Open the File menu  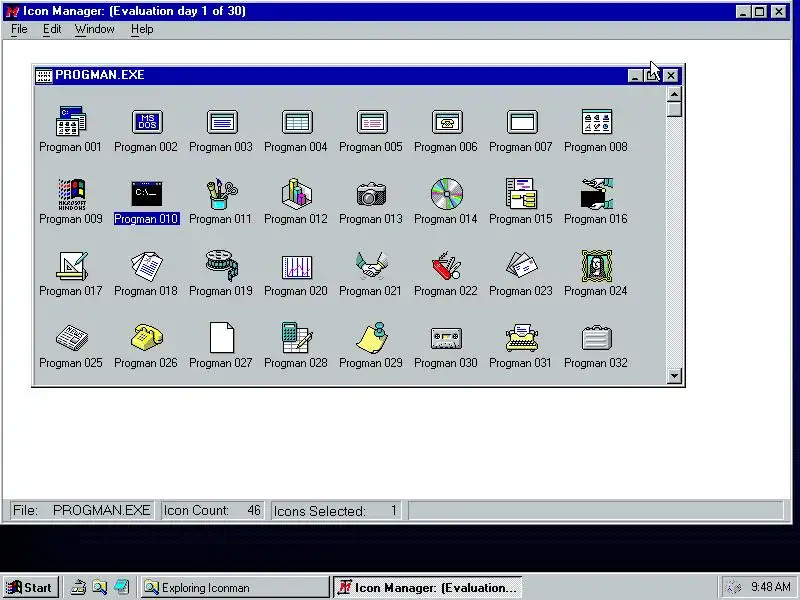(x=19, y=29)
